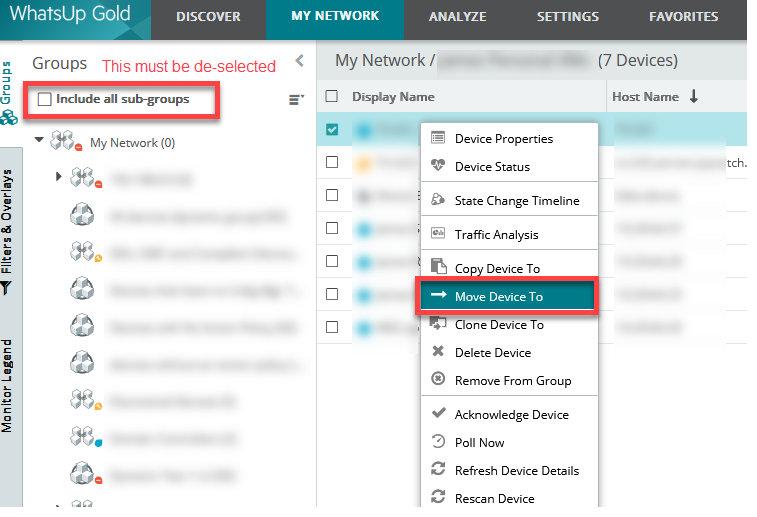Click the Delete Device X icon
This screenshot has height=517, width=757.
click(x=438, y=351)
